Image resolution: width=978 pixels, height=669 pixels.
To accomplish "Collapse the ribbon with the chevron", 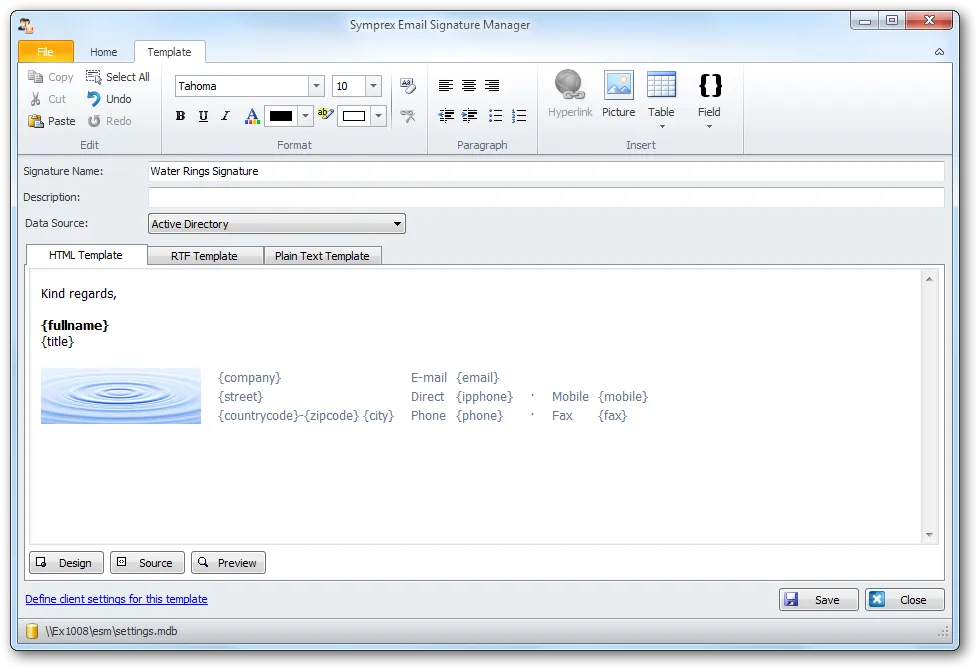I will point(939,52).
